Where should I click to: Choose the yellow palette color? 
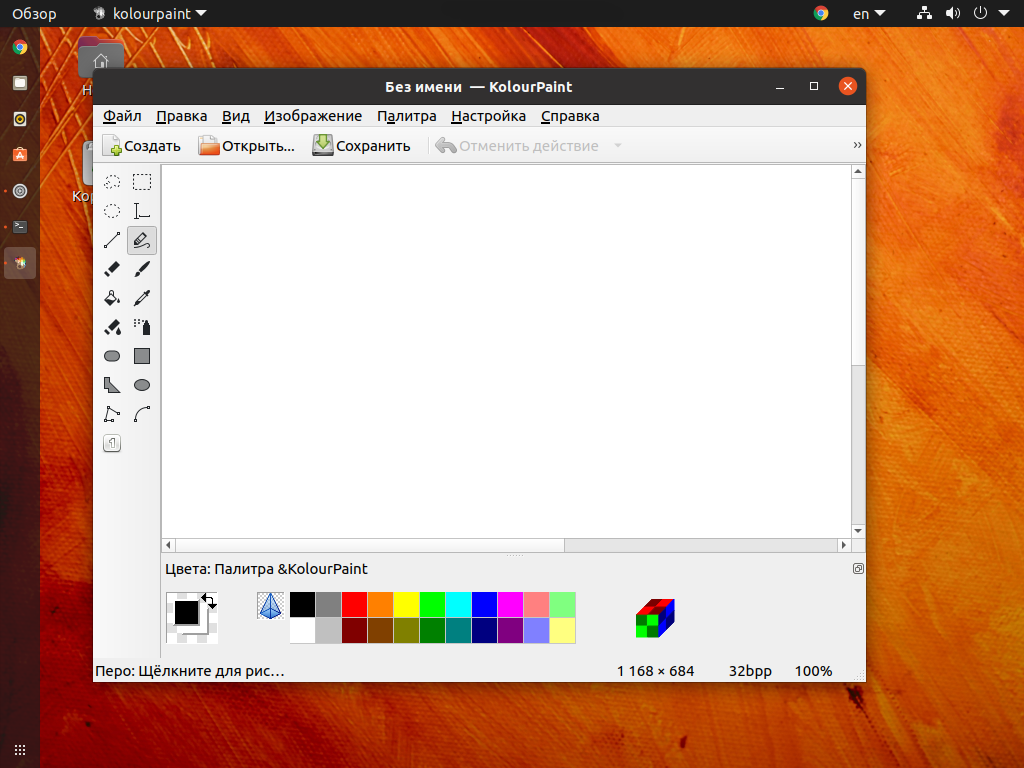406,605
